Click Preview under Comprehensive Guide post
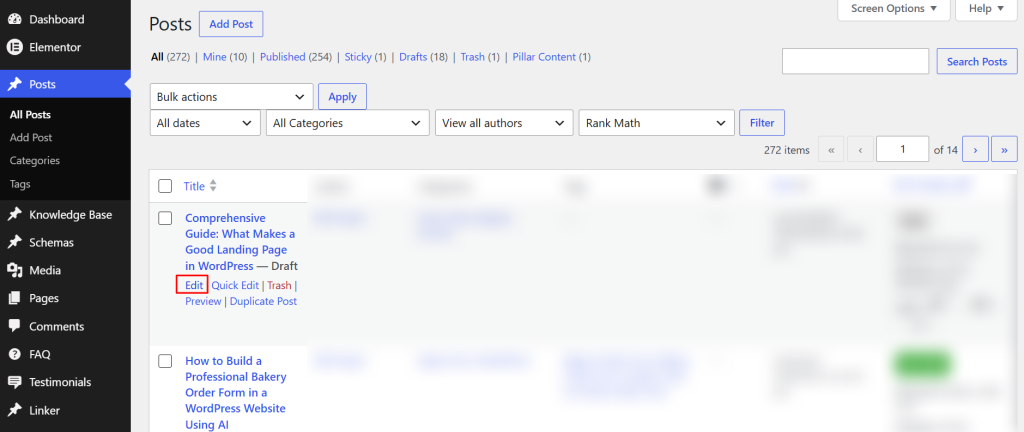The height and width of the screenshot is (432, 1024). [203, 301]
